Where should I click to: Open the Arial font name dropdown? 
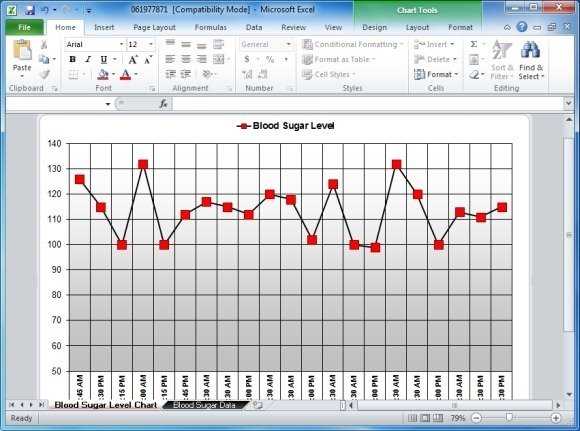tap(121, 44)
